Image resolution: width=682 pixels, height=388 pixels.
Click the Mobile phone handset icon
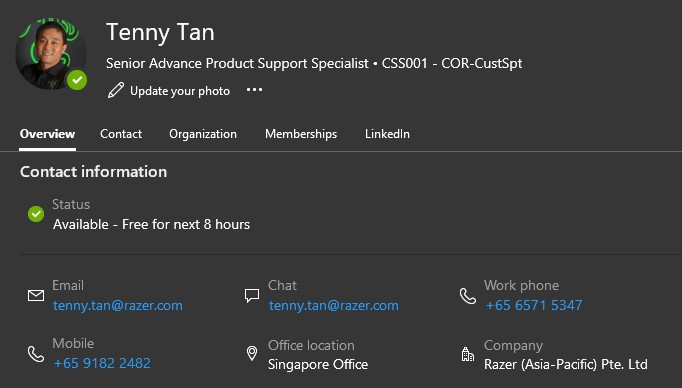pos(36,354)
